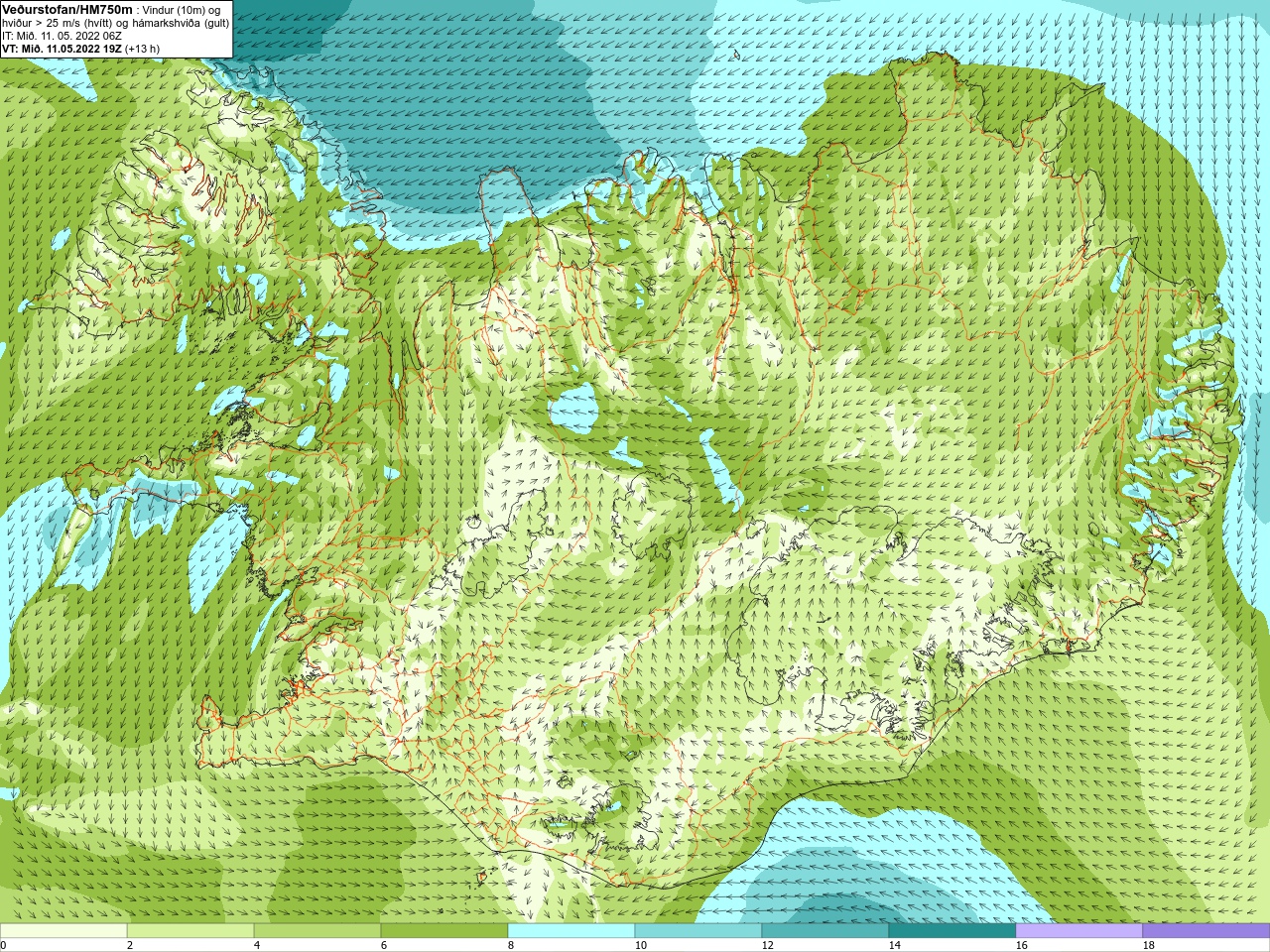
Task: Select the darker purple above-18 legend swatch
Action: click(1206, 931)
